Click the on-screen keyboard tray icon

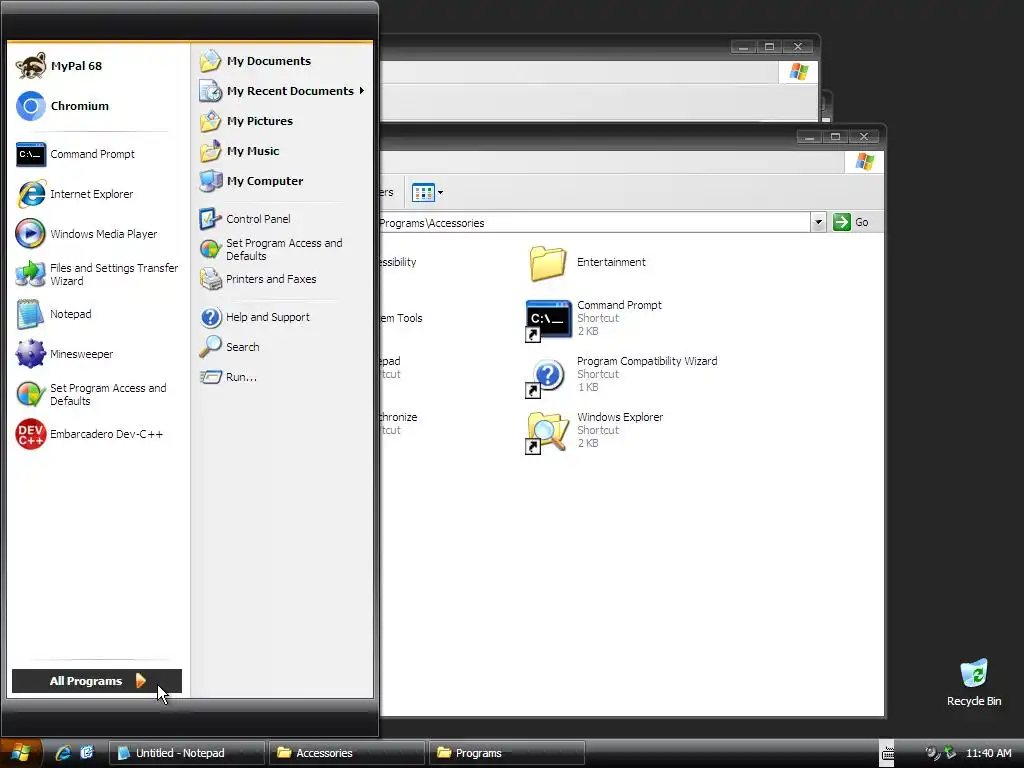click(x=888, y=754)
